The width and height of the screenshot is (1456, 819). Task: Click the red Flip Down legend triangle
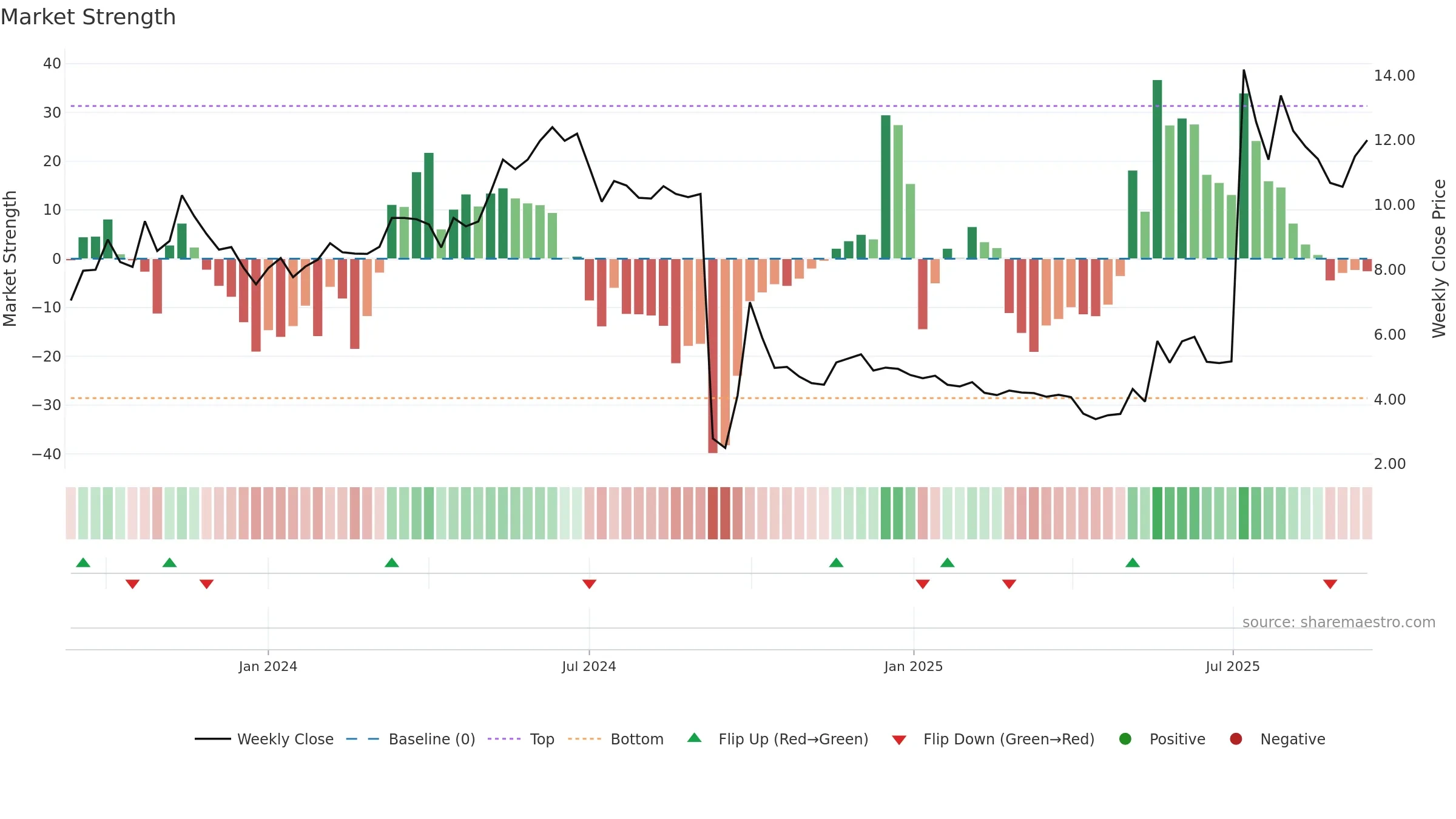tap(900, 740)
